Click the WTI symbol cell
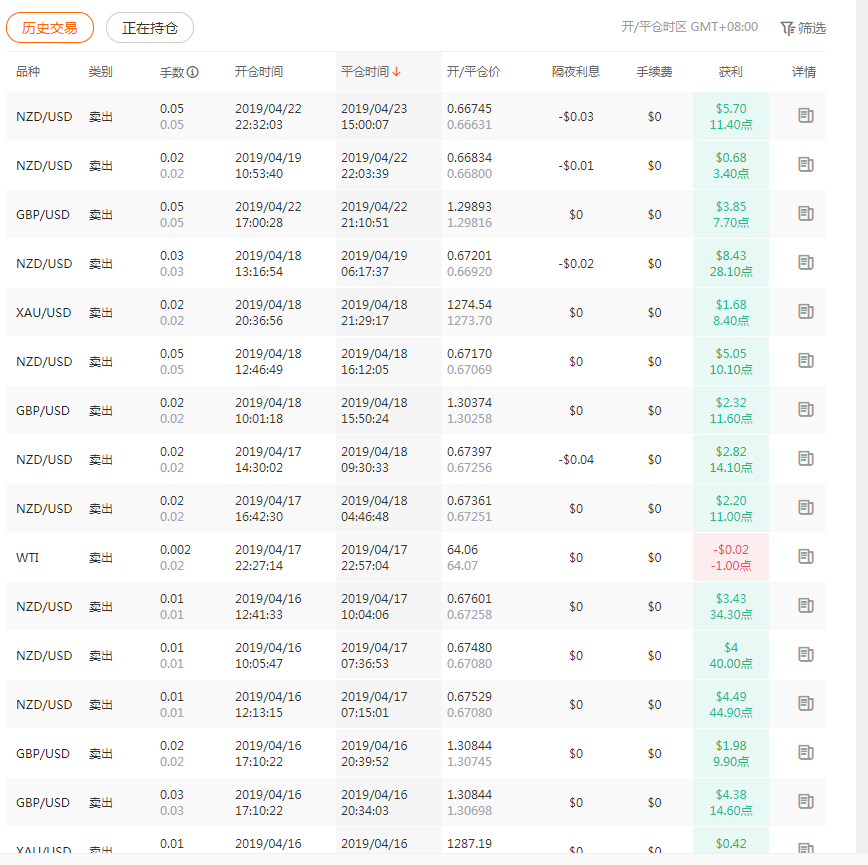 pos(28,557)
